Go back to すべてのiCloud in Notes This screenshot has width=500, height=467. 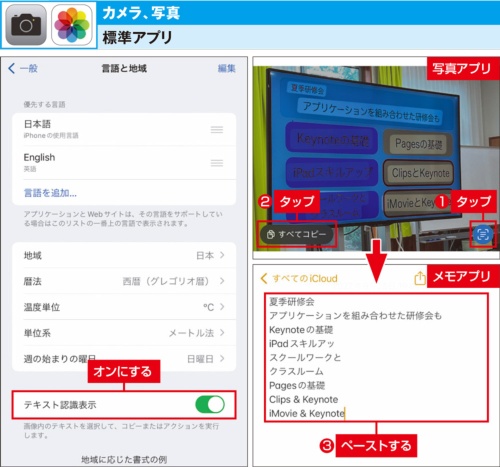coord(299,278)
